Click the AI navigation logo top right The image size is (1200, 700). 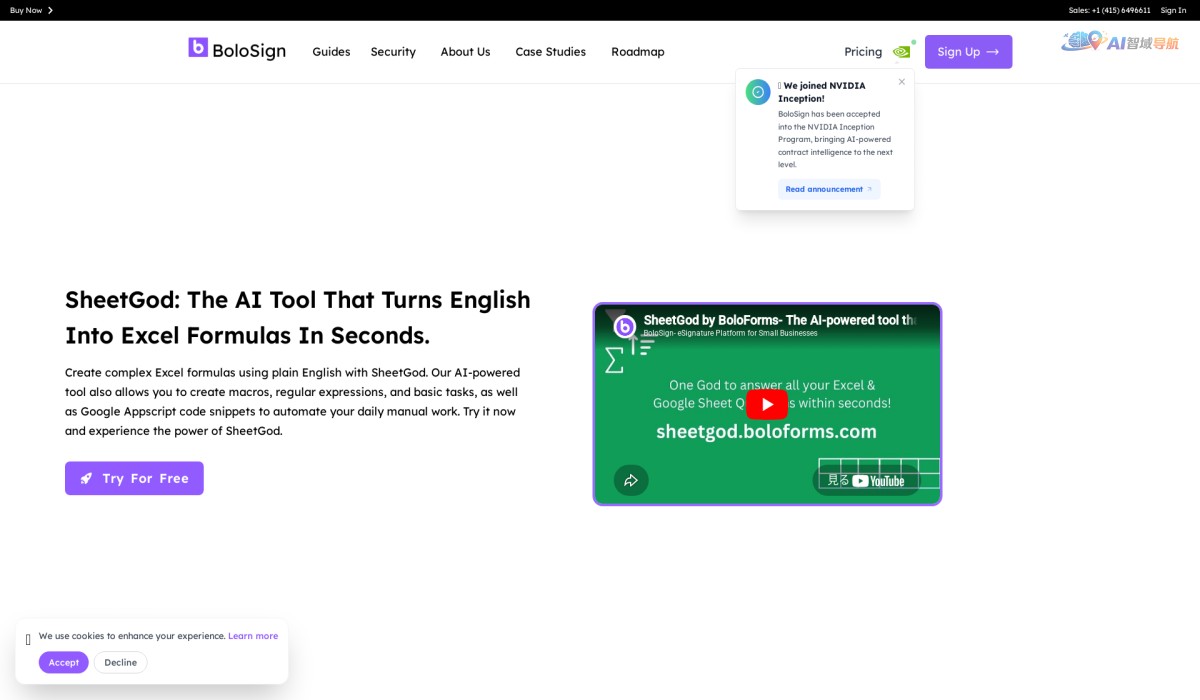[1120, 42]
